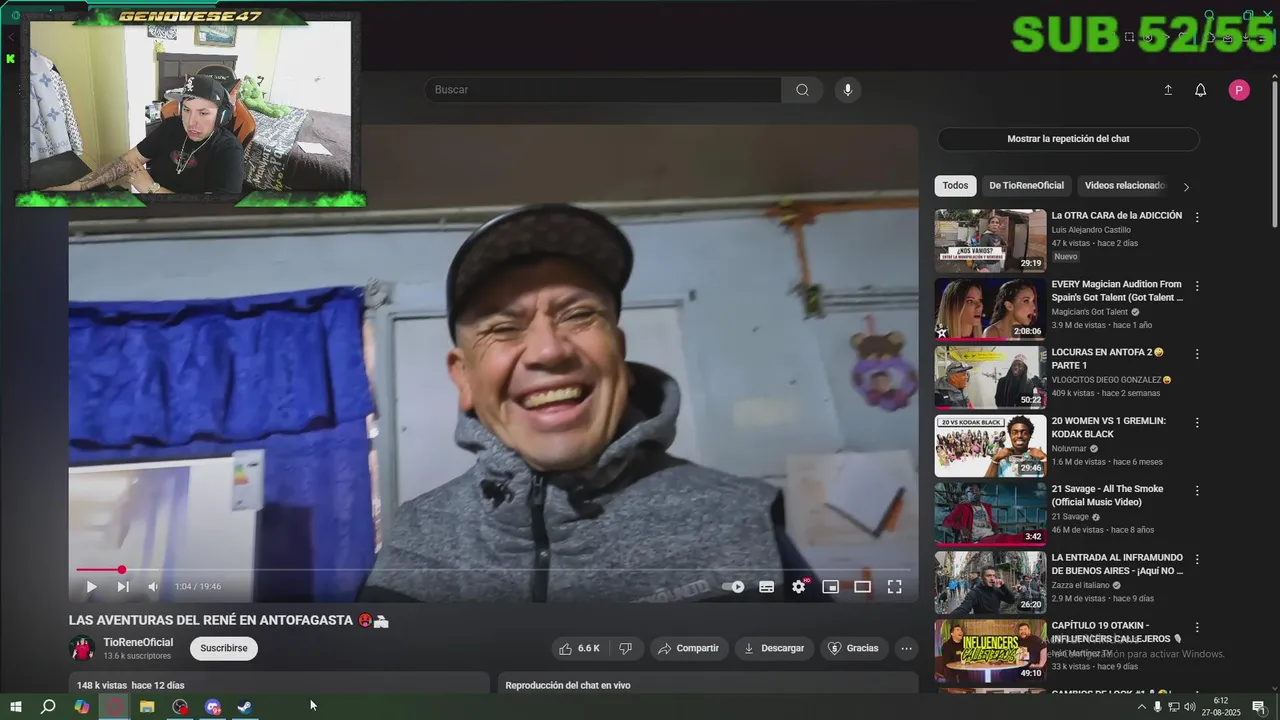Open options for La OTRA CARA de la ADICCIÓN

[1197, 217]
